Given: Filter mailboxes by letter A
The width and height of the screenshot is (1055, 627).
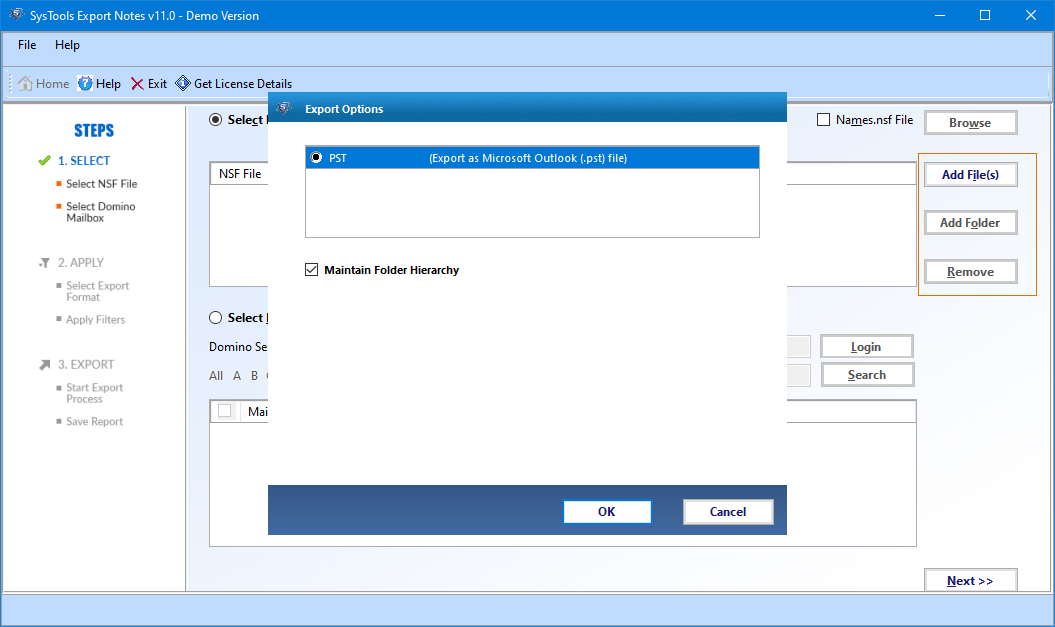Looking at the screenshot, I should tap(237, 375).
